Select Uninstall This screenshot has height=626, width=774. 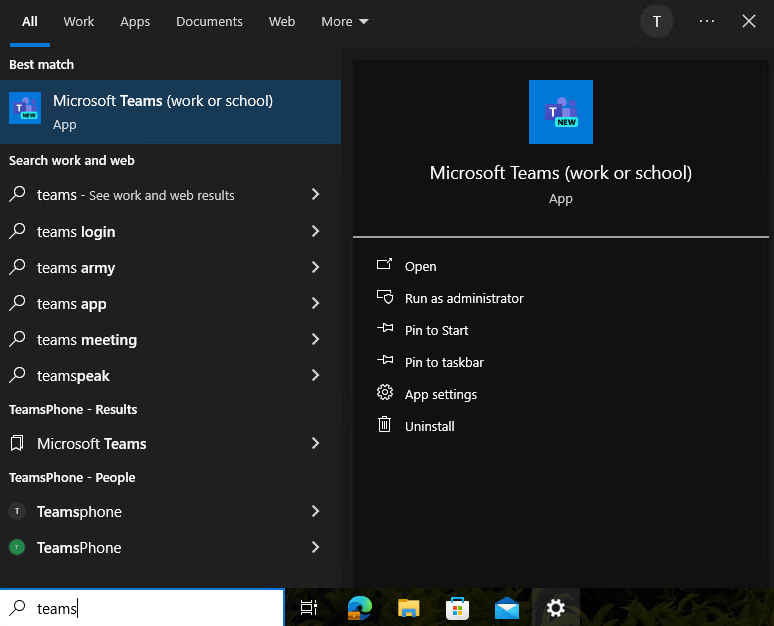[429, 426]
